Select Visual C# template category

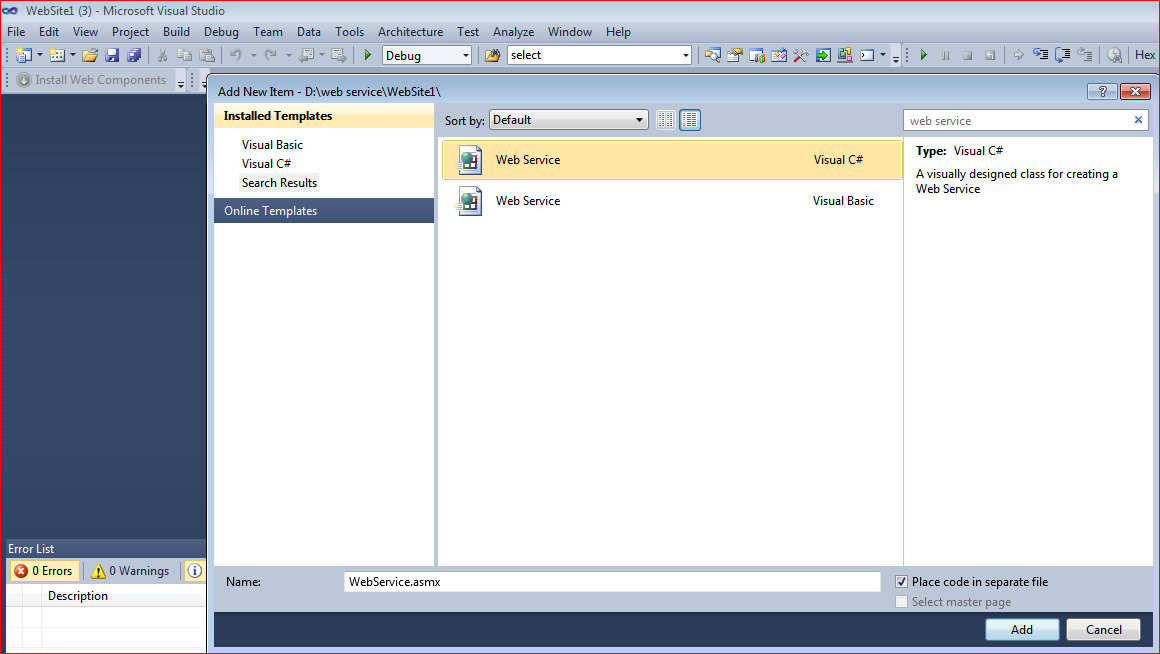(266, 164)
